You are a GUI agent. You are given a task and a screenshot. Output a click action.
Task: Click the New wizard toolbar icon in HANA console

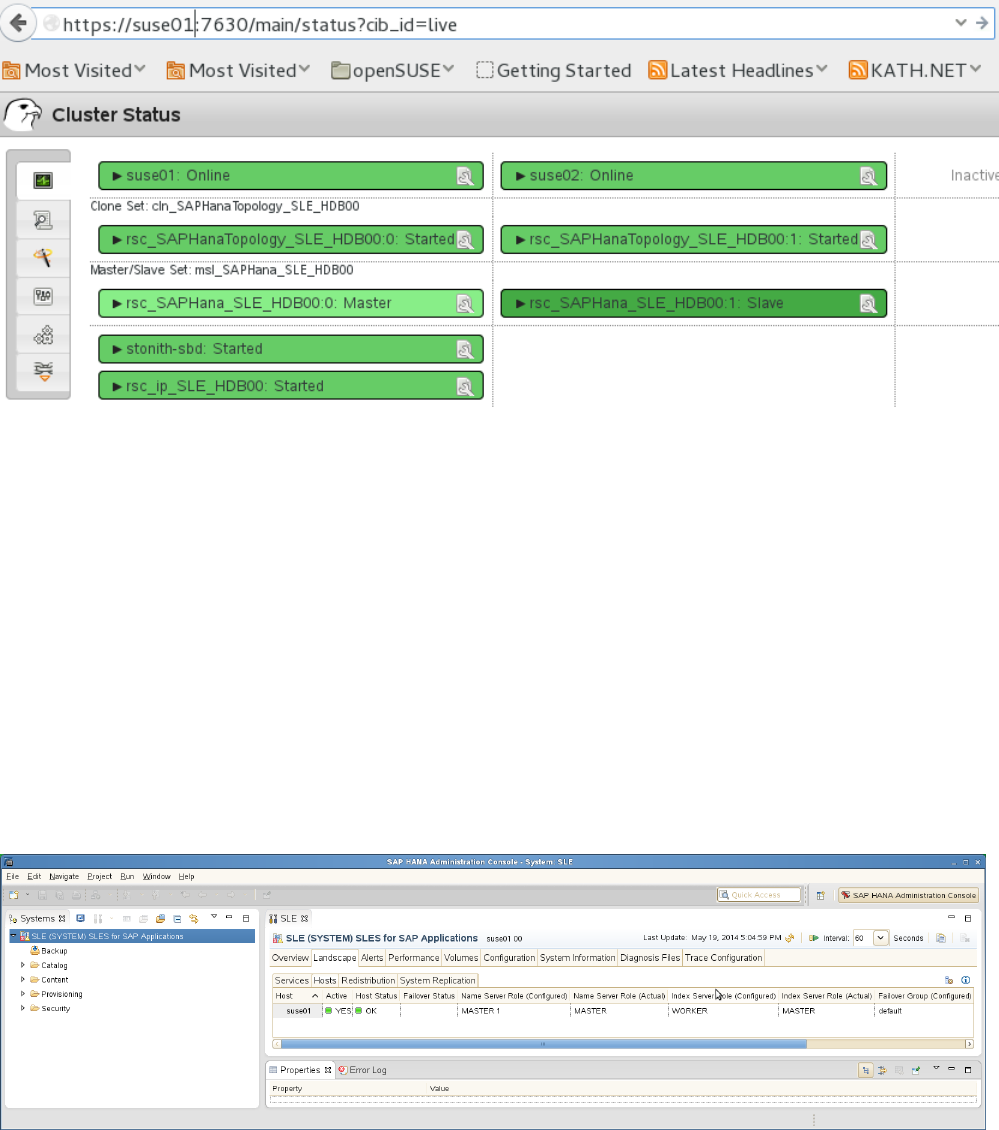tap(14, 895)
